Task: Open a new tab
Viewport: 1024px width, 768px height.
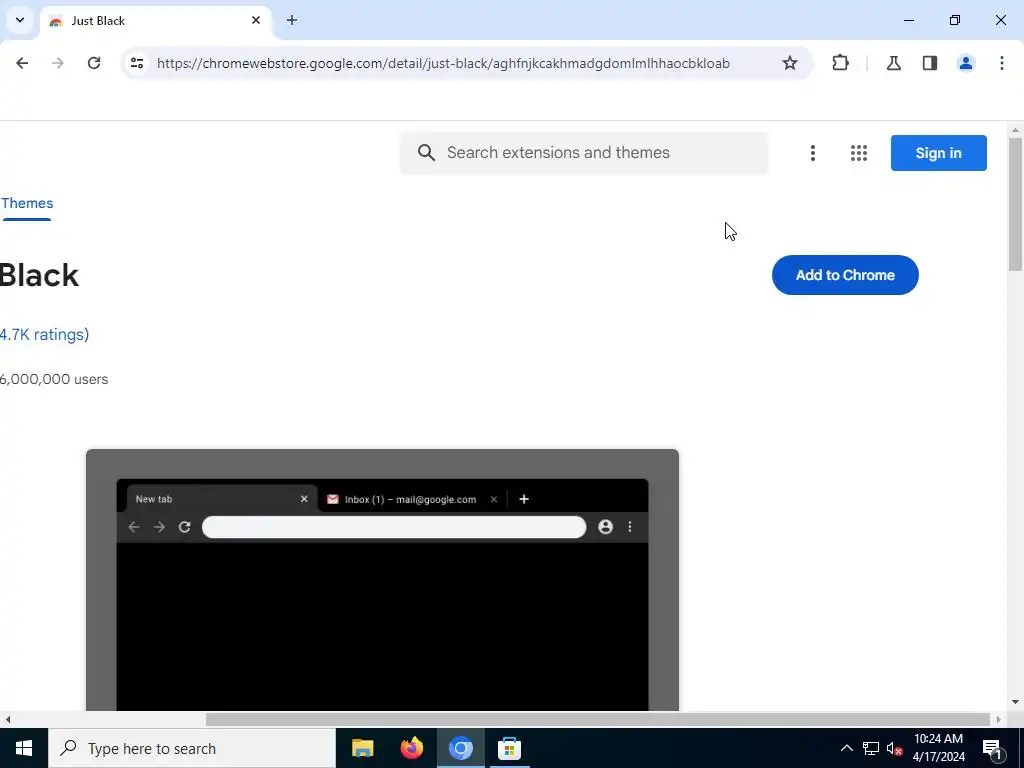Action: click(x=292, y=20)
